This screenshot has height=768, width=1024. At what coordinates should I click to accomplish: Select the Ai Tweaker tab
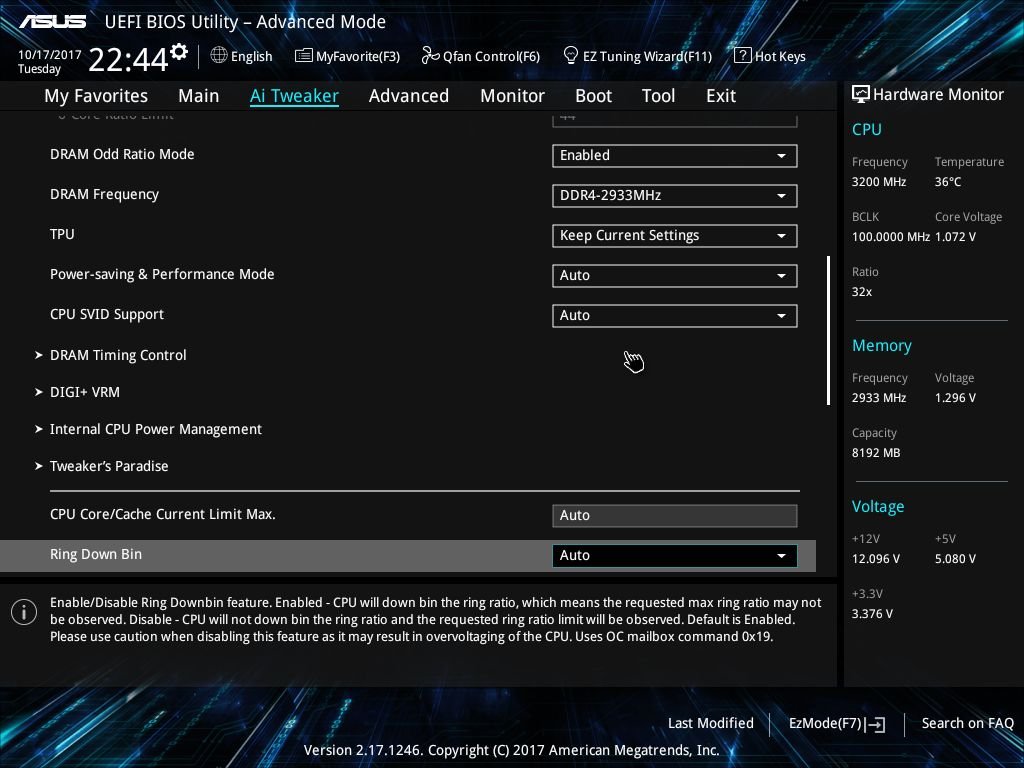point(294,96)
